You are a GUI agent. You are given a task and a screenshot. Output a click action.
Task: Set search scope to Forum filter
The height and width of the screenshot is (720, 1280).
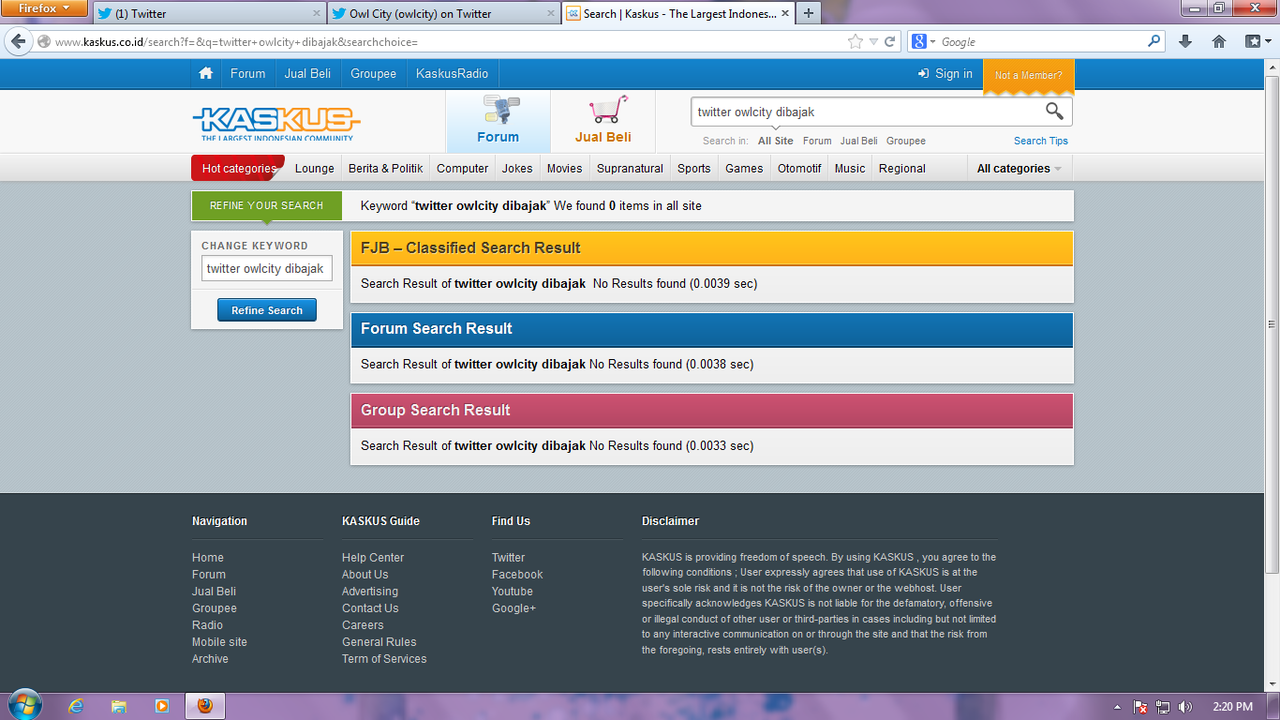pyautogui.click(x=817, y=141)
